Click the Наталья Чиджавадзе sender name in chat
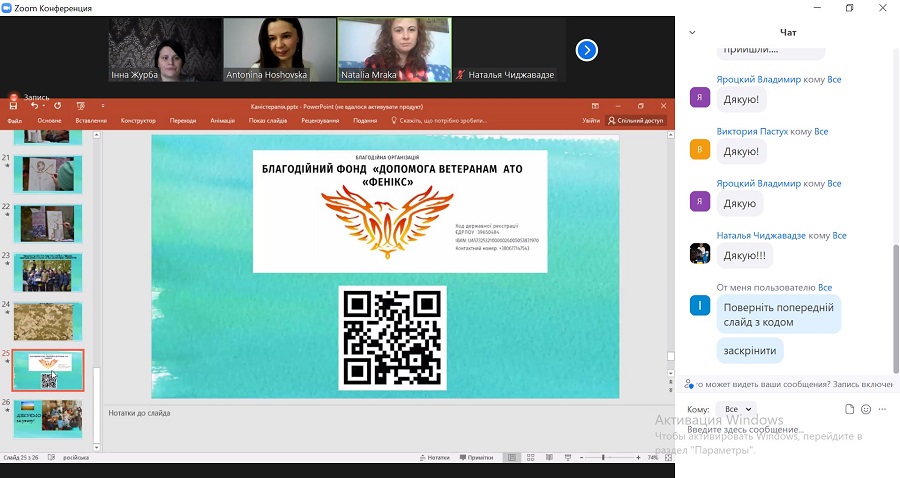This screenshot has width=900, height=478. [x=761, y=235]
